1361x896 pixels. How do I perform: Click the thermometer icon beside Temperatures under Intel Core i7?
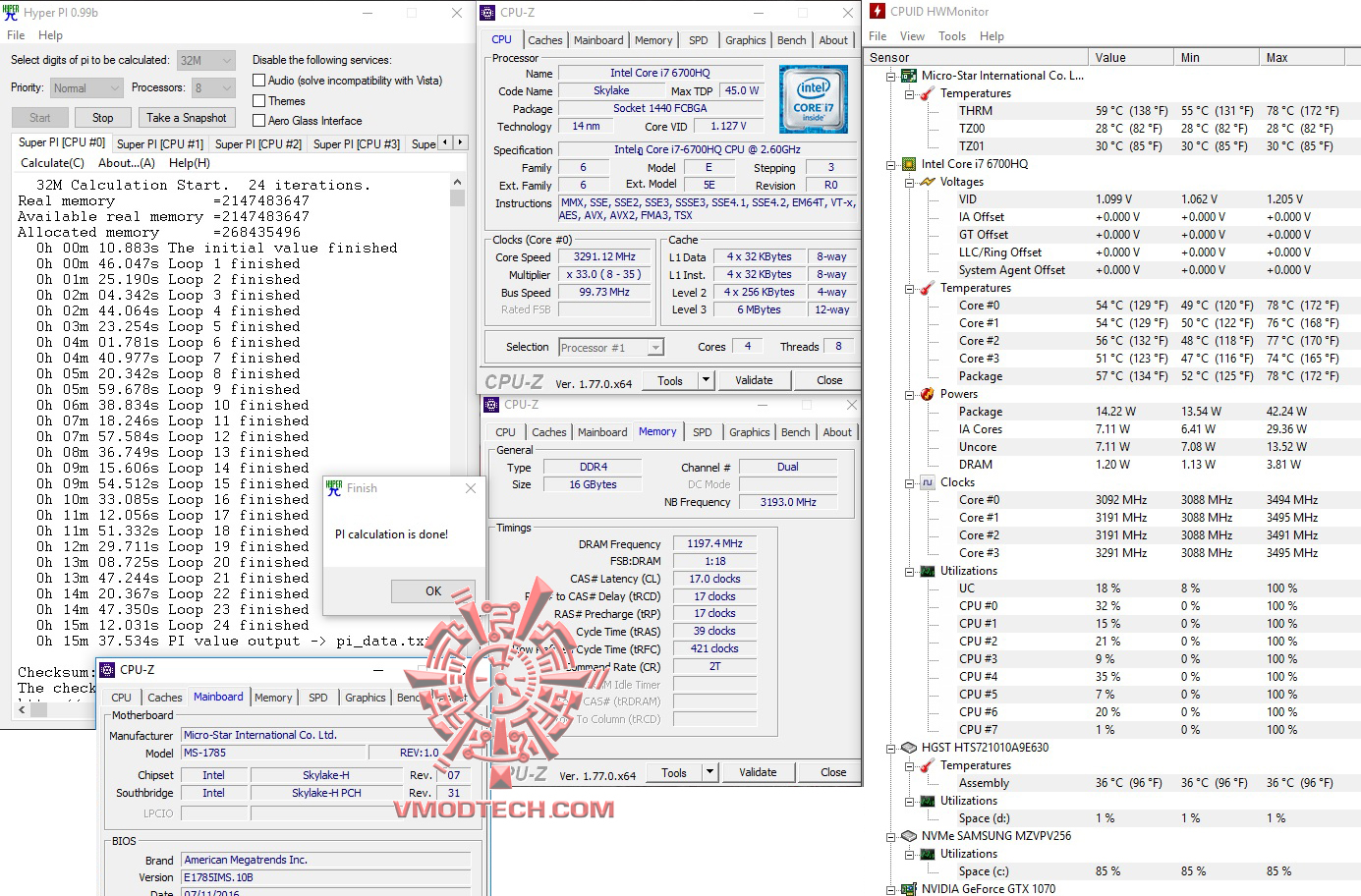(927, 288)
